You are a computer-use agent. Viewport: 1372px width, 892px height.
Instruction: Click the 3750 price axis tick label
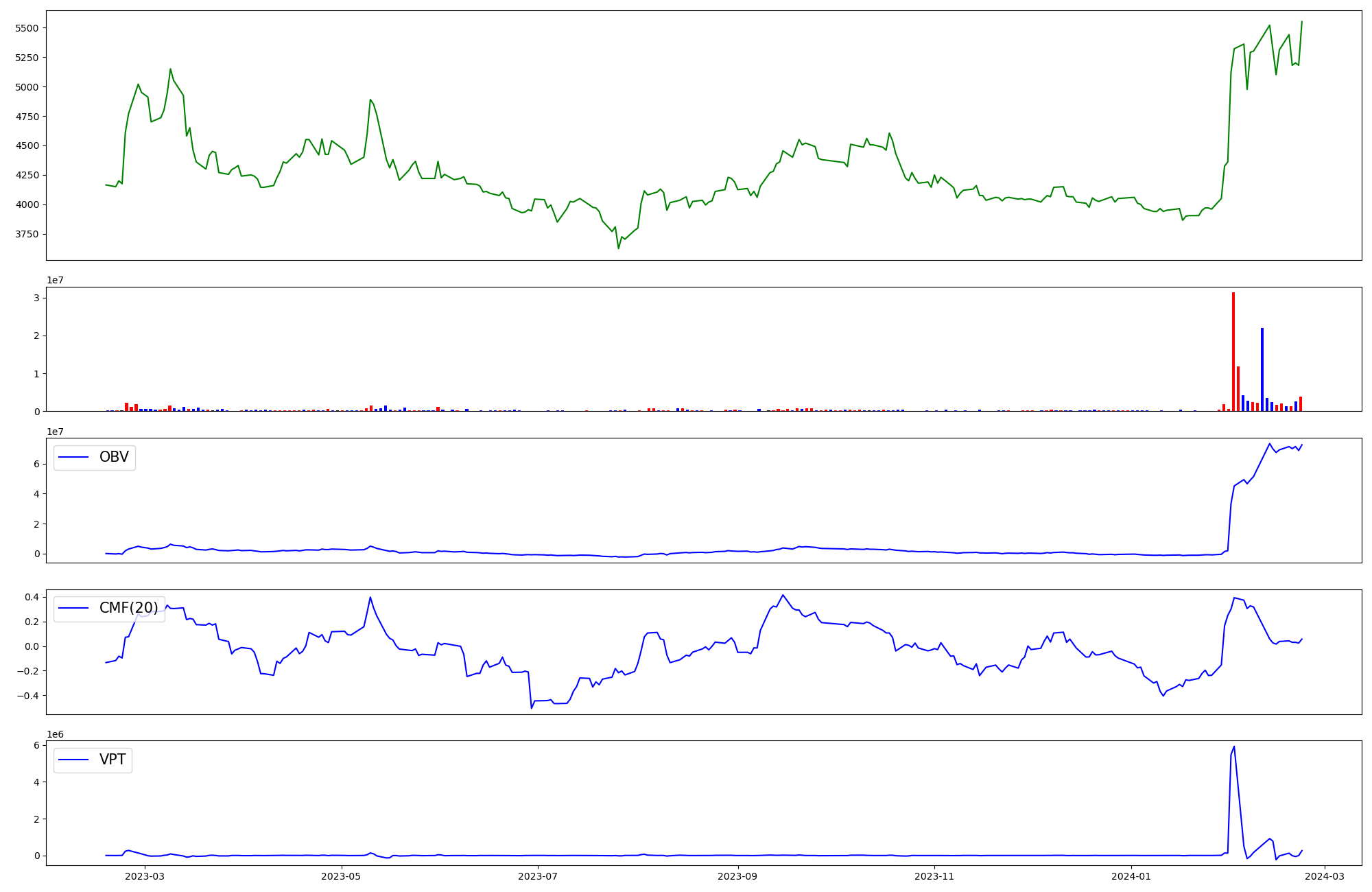(27, 234)
